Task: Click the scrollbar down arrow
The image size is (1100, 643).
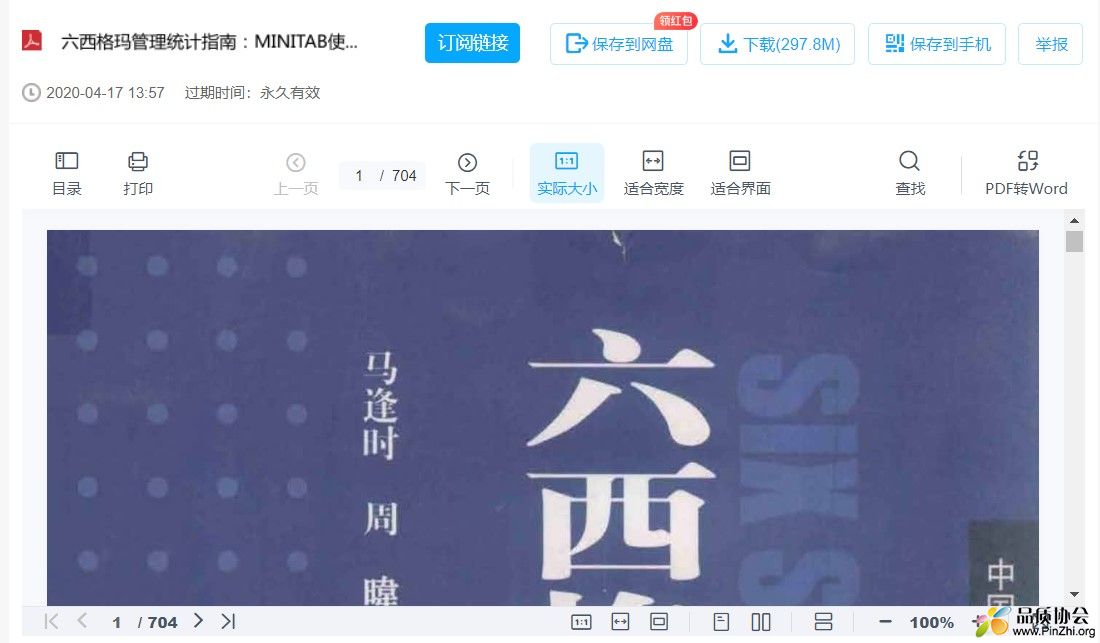Action: [1074, 595]
